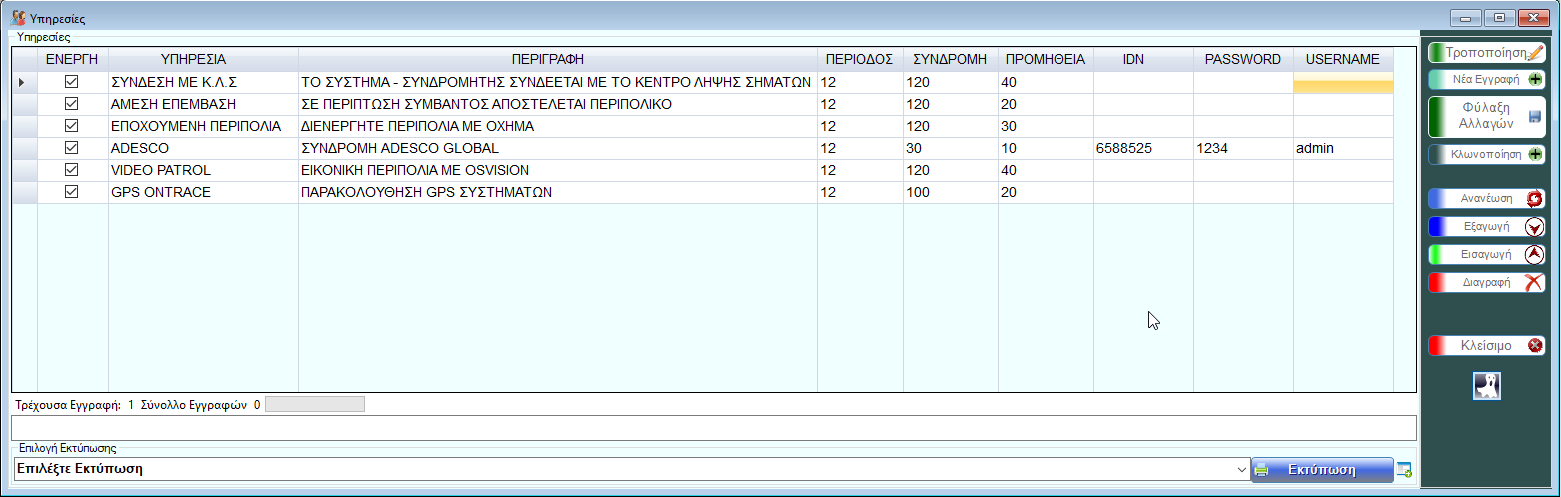The height and width of the screenshot is (497, 1561).
Task: Select the ΑΜΕΣΗ ΕΠΕΜΒΑΣΗ row header
Action: click(x=24, y=104)
